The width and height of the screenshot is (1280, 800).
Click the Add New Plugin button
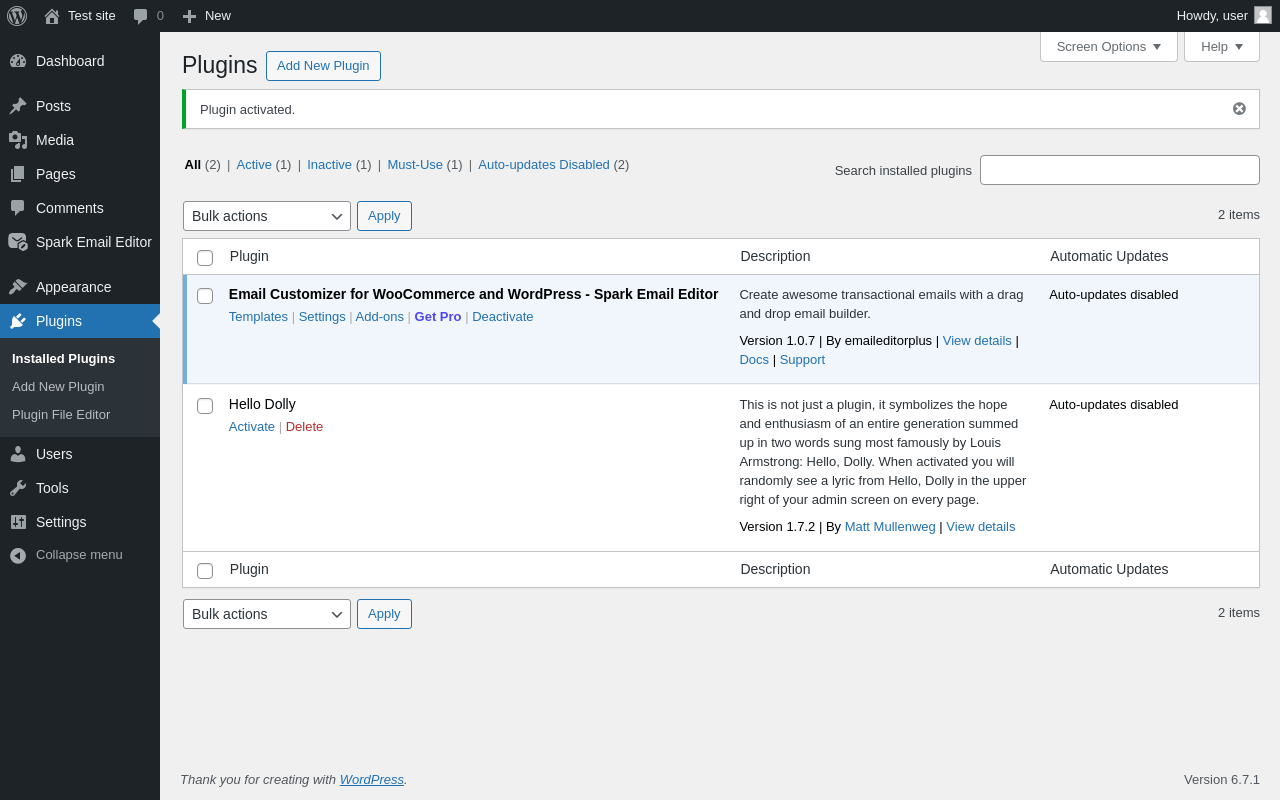[x=323, y=66]
